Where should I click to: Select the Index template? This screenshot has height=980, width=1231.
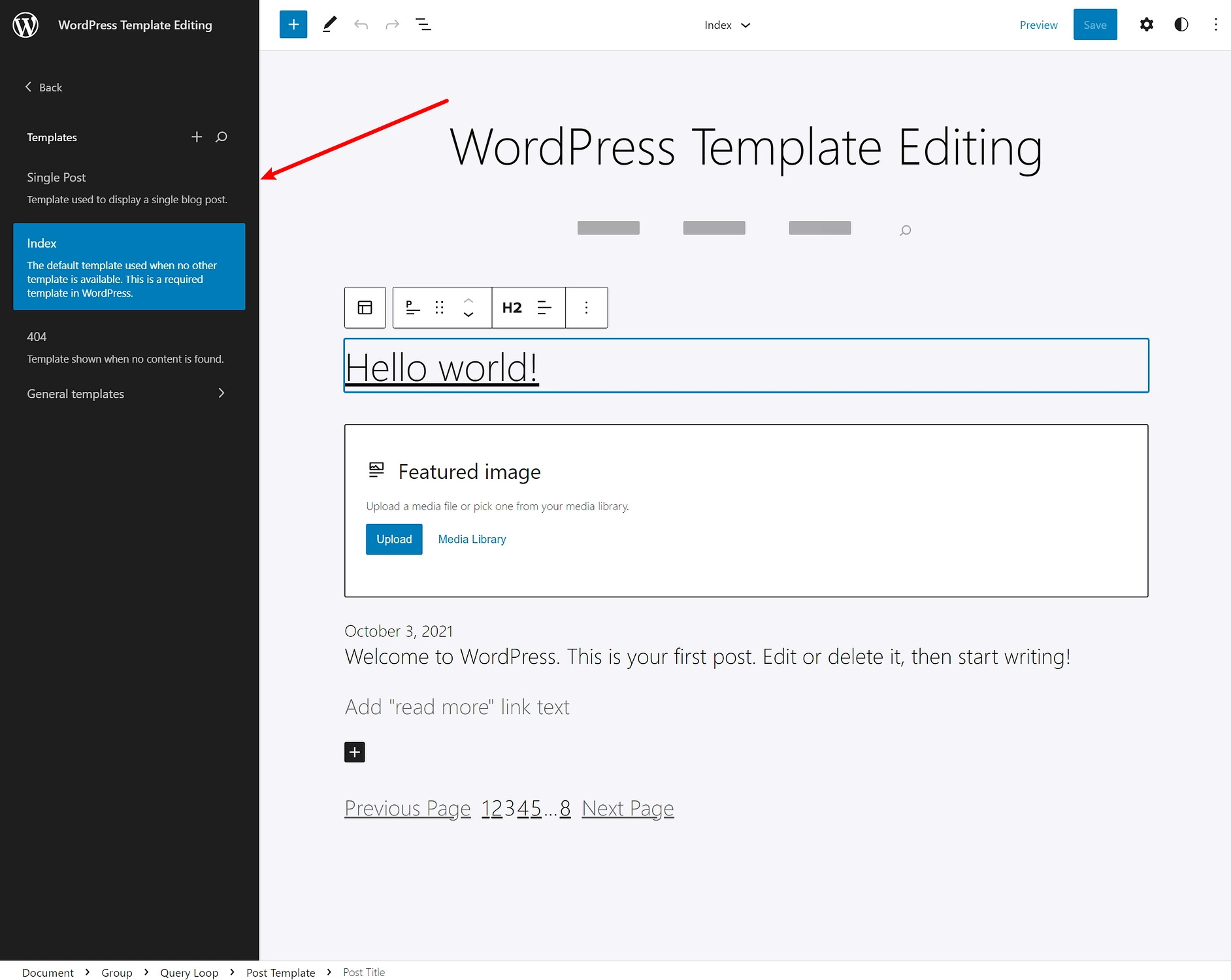129,267
